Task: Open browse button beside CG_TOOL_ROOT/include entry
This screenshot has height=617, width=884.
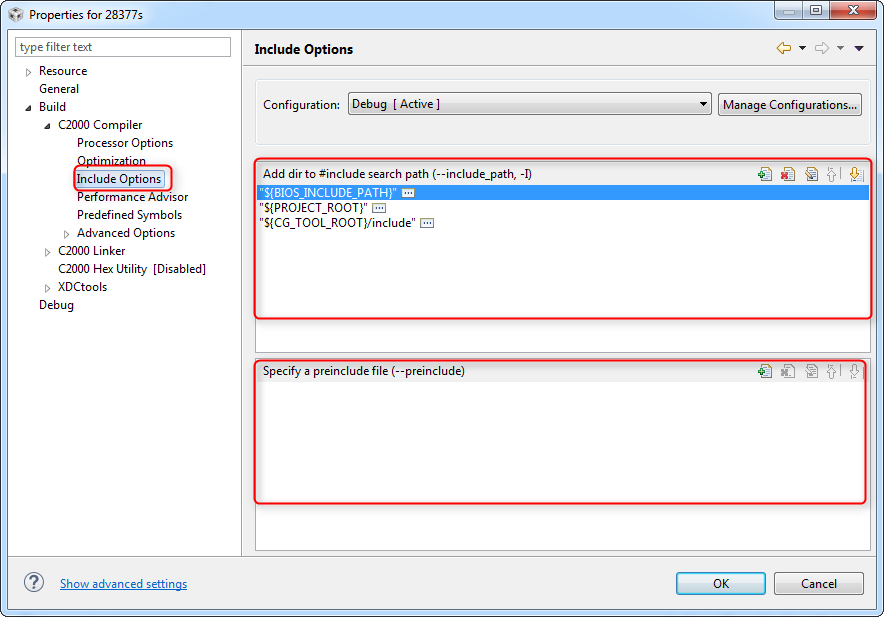Action: coord(427,223)
